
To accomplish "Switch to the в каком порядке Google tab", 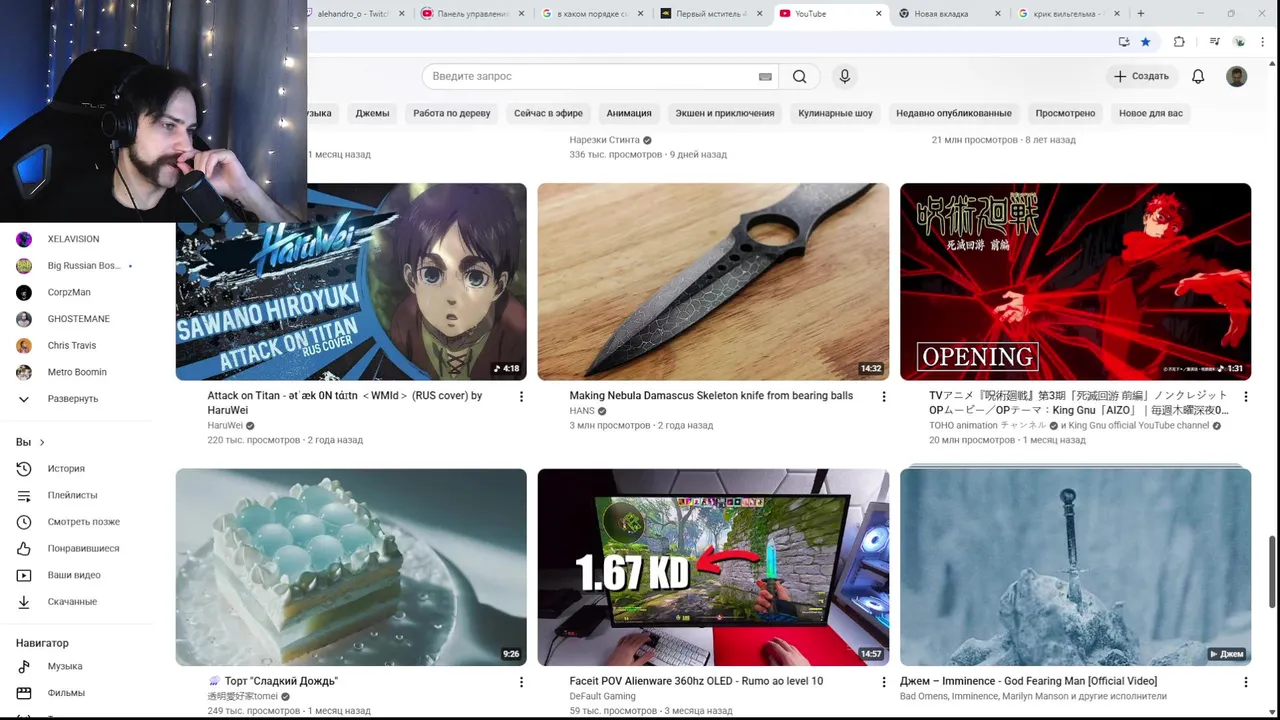I will pos(591,14).
